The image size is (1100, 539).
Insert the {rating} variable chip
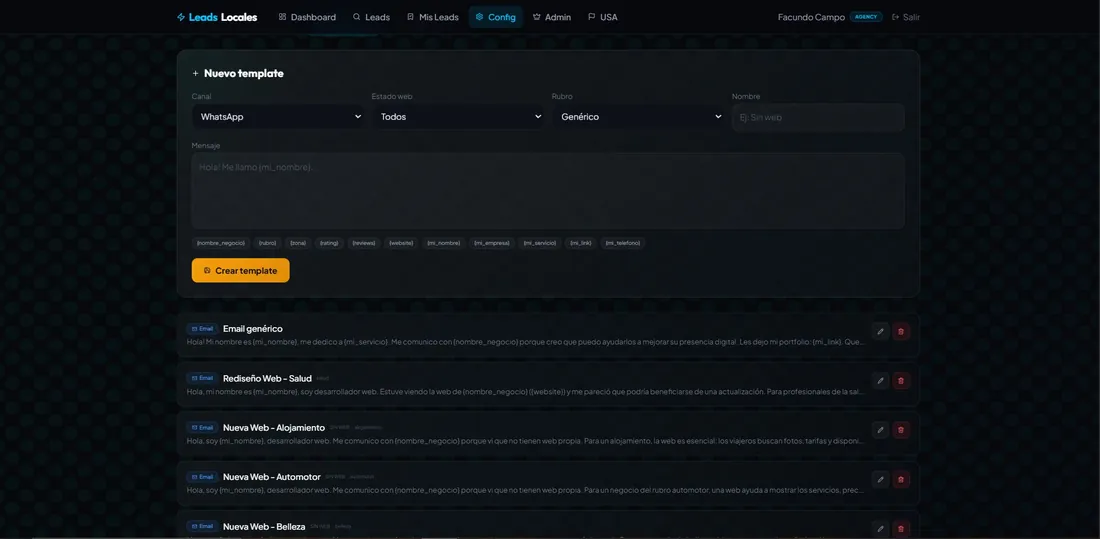click(x=329, y=243)
